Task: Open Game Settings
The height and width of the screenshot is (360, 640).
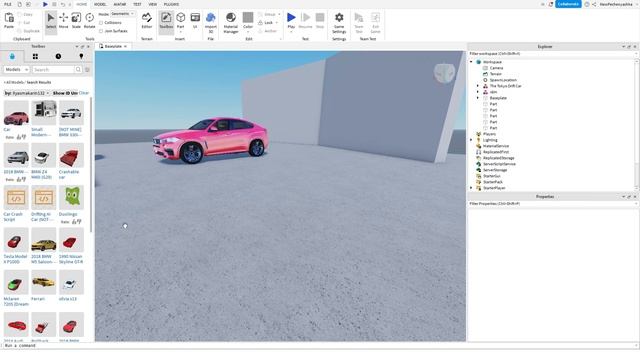Action: (x=339, y=22)
